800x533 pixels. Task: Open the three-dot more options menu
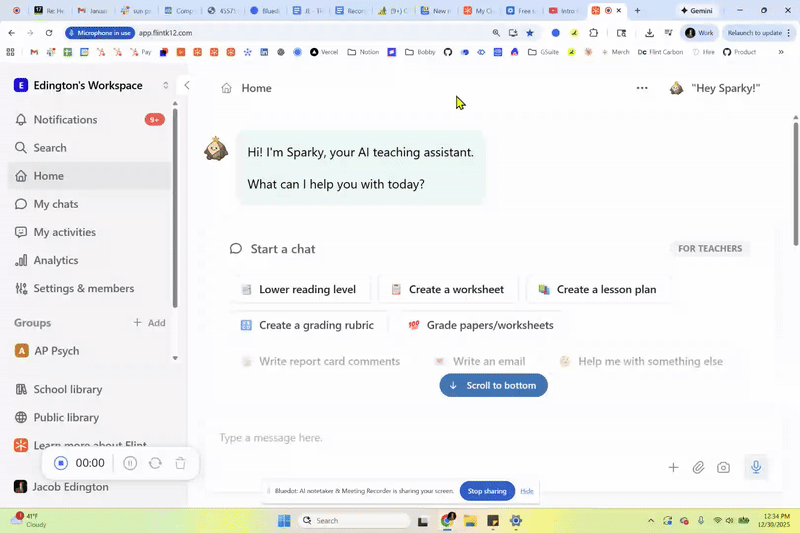tap(642, 88)
